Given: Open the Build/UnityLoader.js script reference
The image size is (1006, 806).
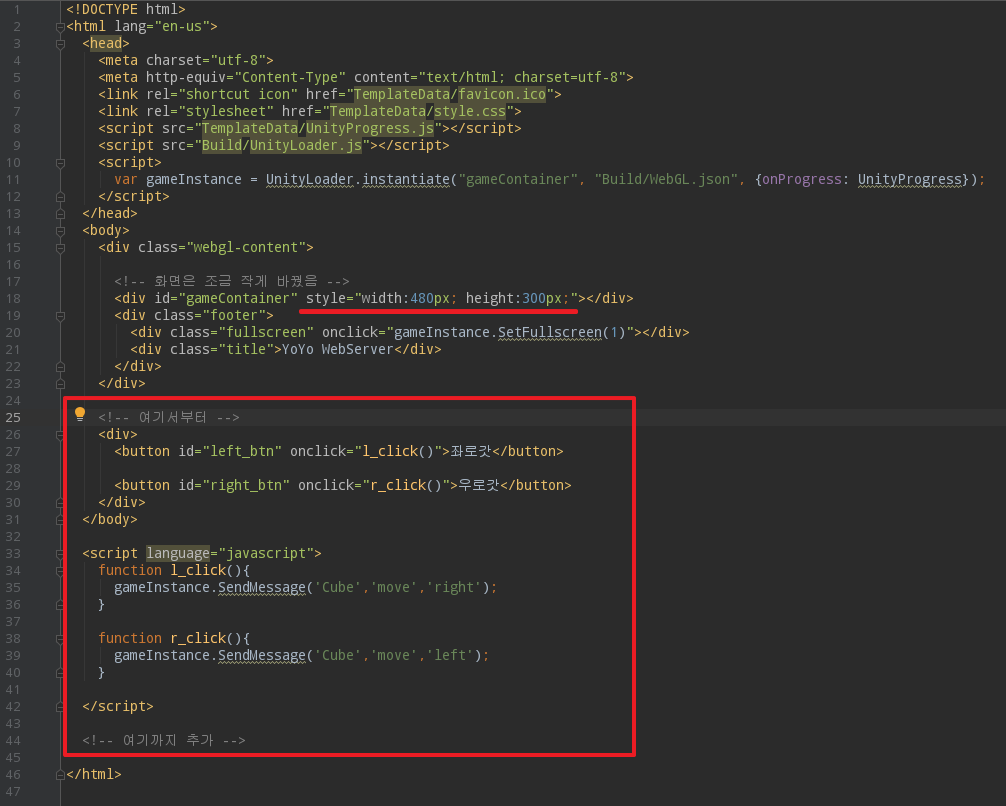Looking at the screenshot, I should point(282,146).
